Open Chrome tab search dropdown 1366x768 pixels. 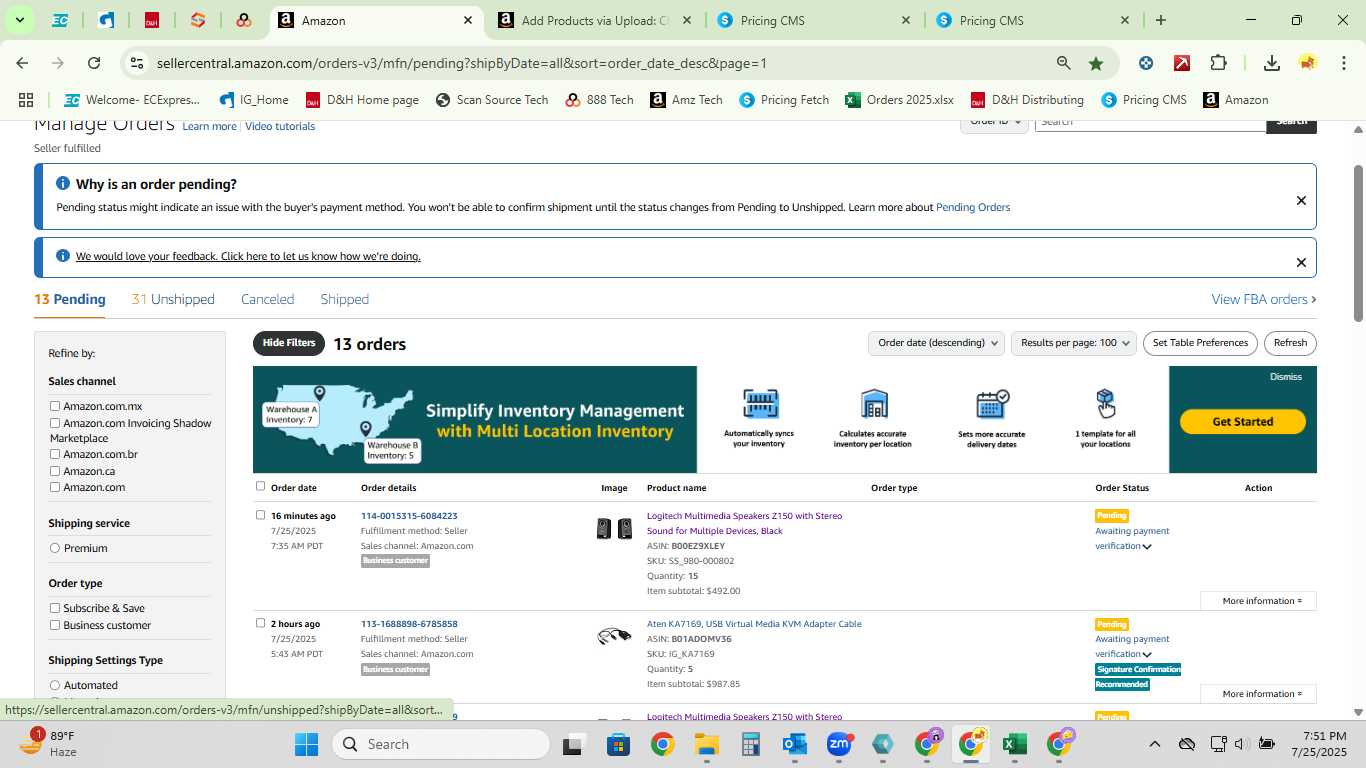point(19,20)
